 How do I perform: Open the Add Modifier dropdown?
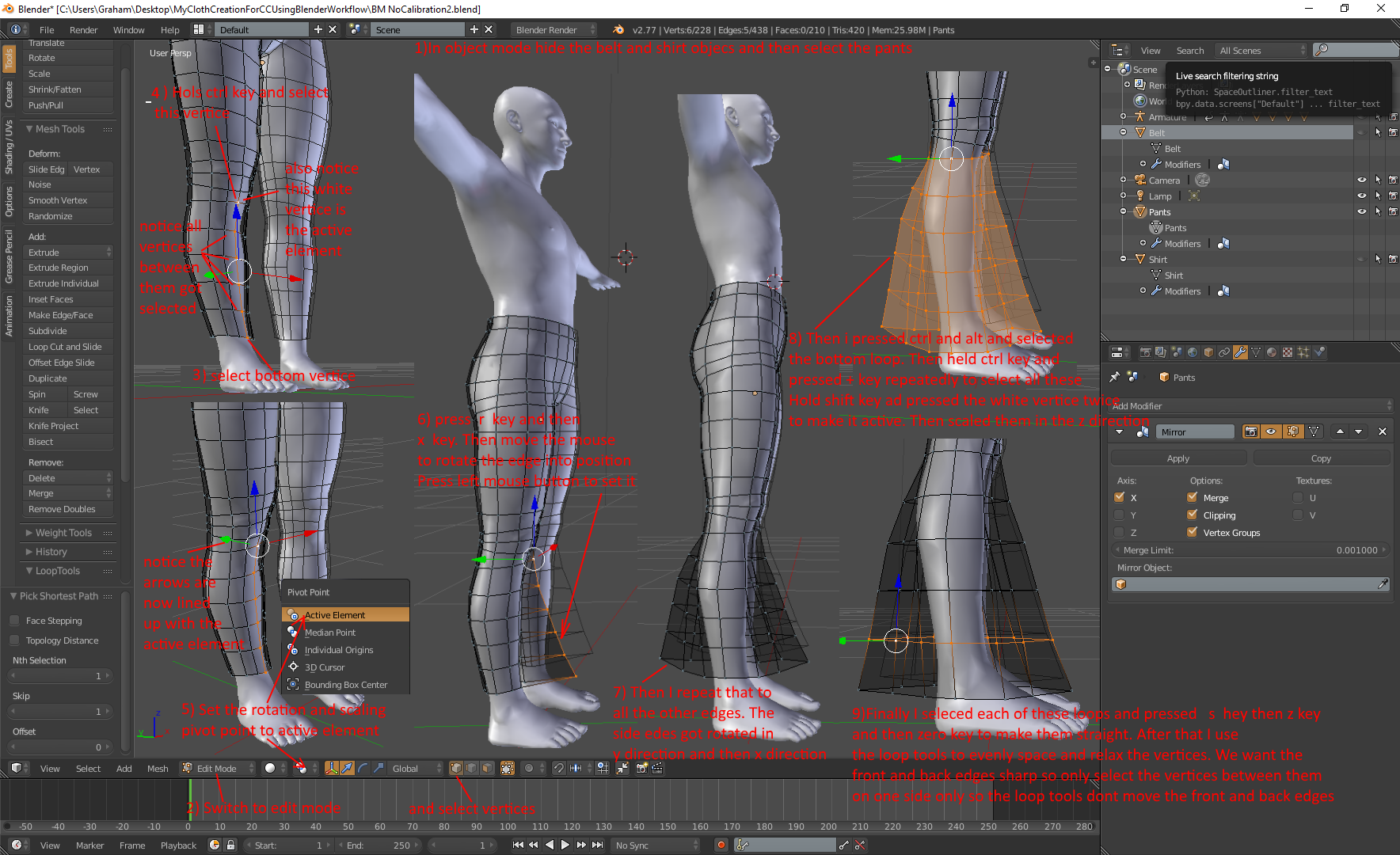pyautogui.click(x=1250, y=405)
